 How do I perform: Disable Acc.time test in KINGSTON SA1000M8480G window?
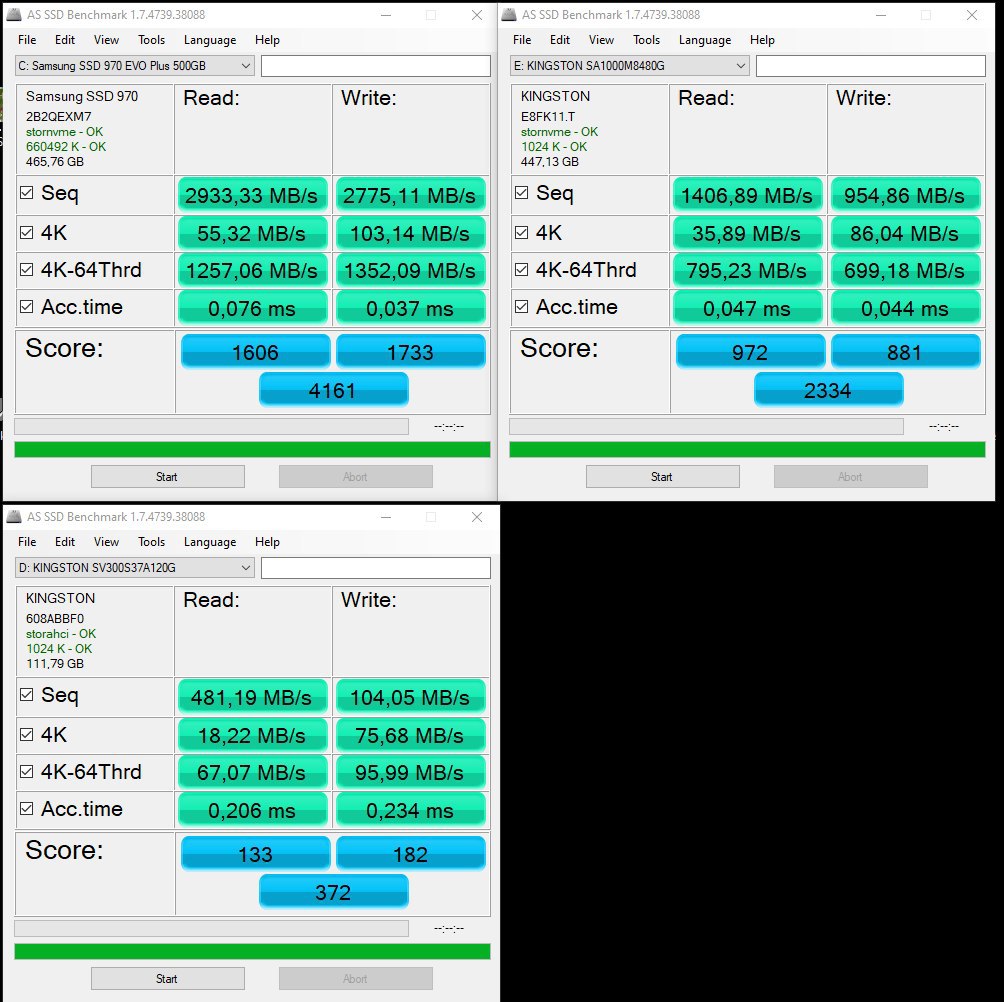click(521, 307)
